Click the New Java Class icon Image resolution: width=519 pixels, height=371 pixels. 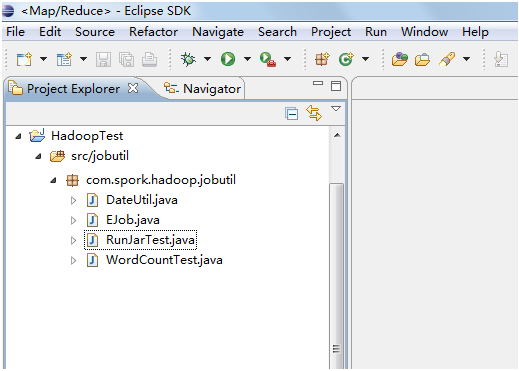coord(346,59)
